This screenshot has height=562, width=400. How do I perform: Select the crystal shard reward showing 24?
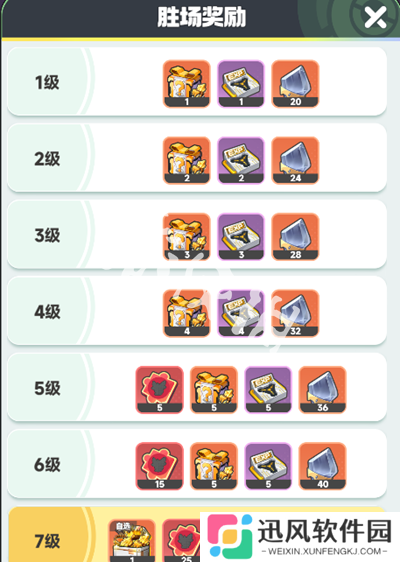(295, 160)
